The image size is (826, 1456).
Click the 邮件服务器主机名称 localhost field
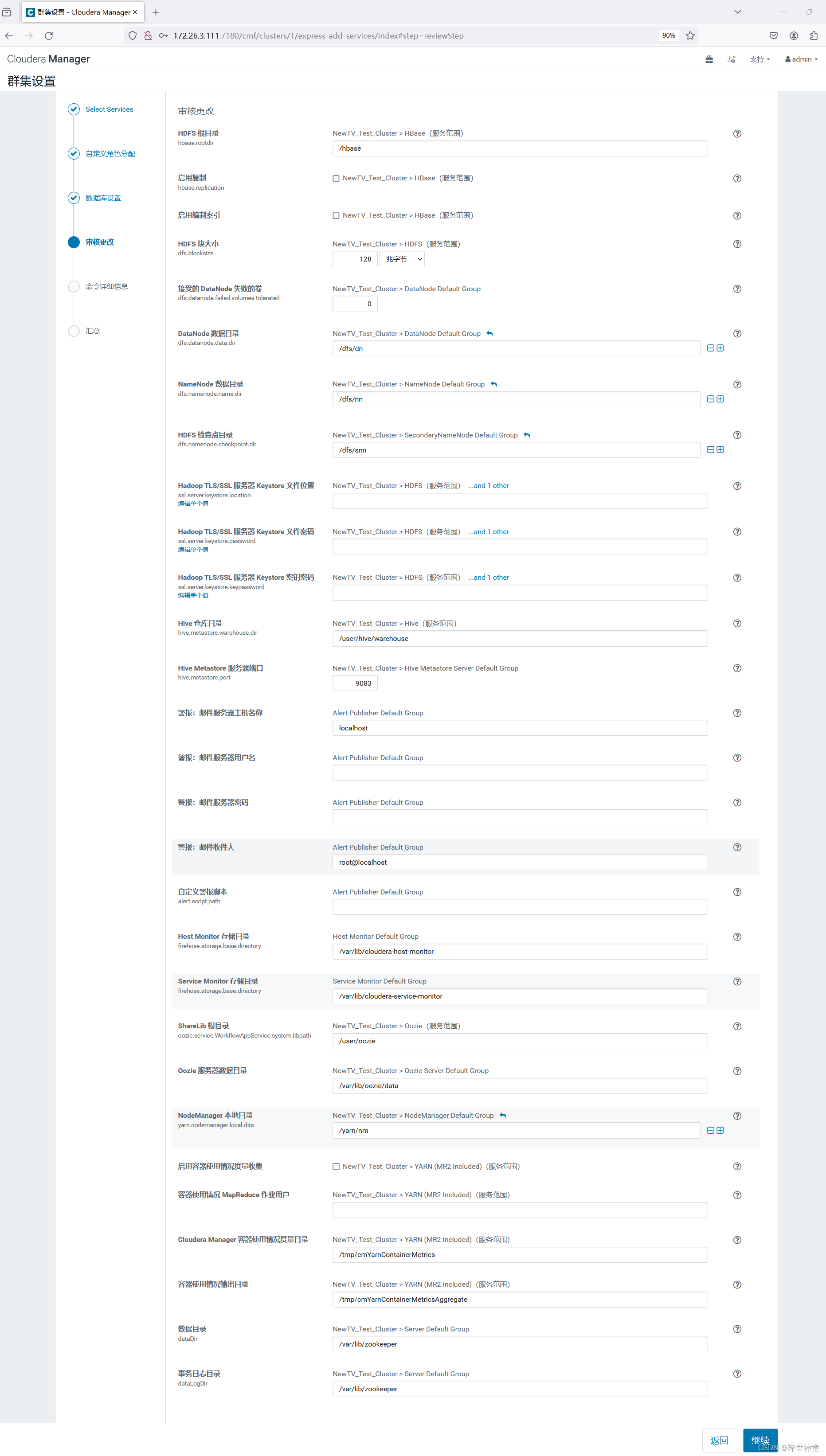point(520,729)
